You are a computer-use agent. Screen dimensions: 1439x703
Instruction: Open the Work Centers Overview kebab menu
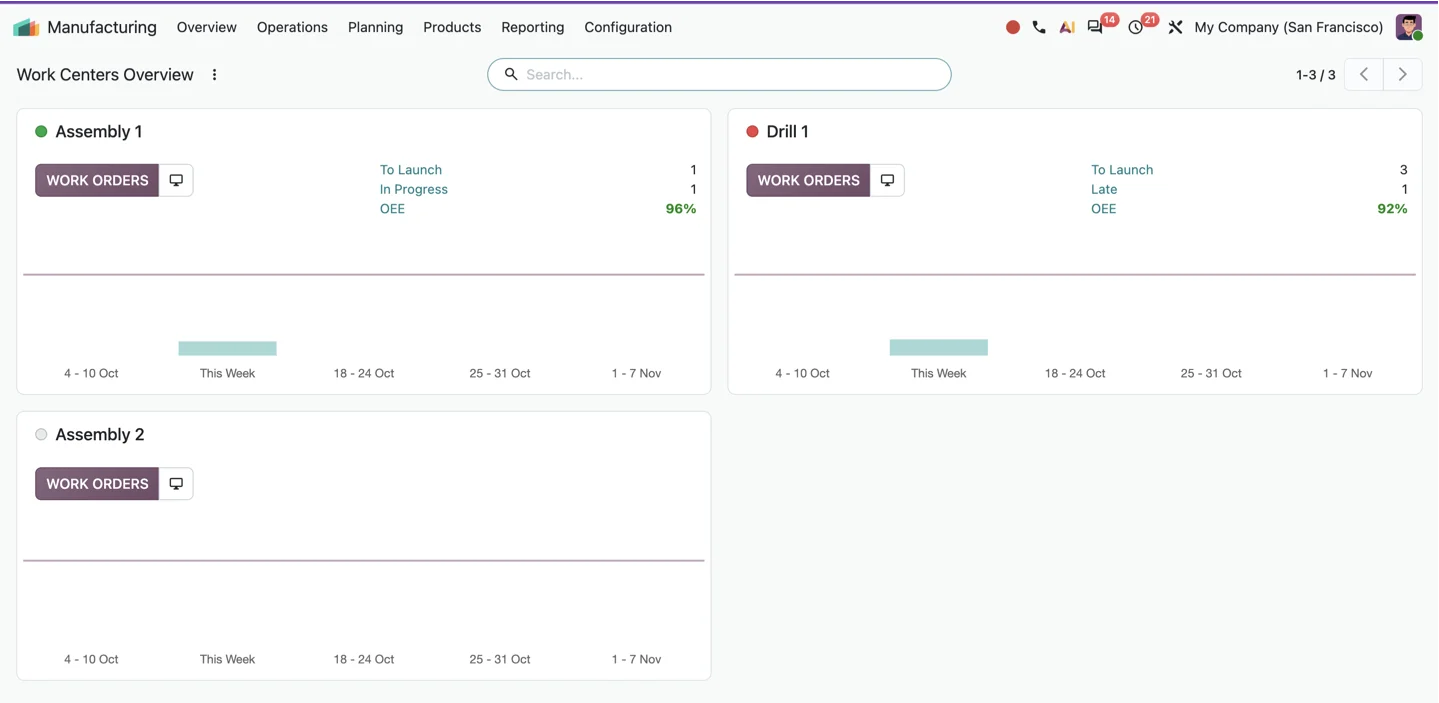[214, 75]
